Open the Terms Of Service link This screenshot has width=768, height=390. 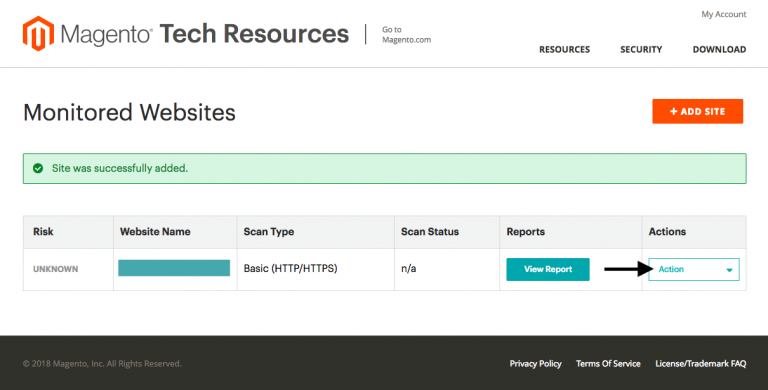tap(608, 364)
